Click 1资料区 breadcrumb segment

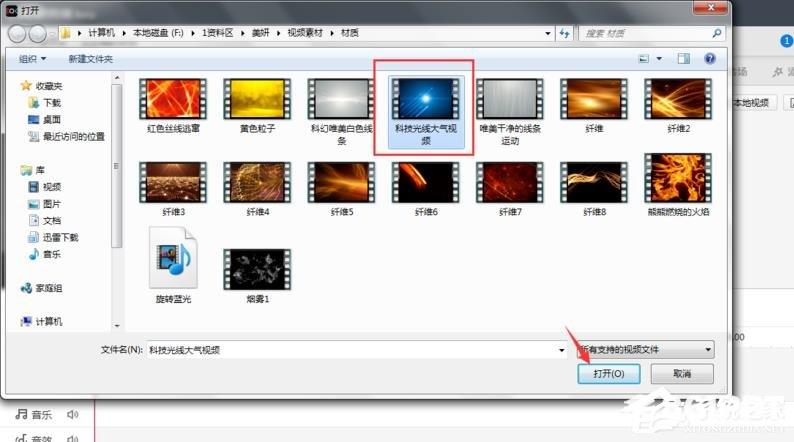pos(217,33)
